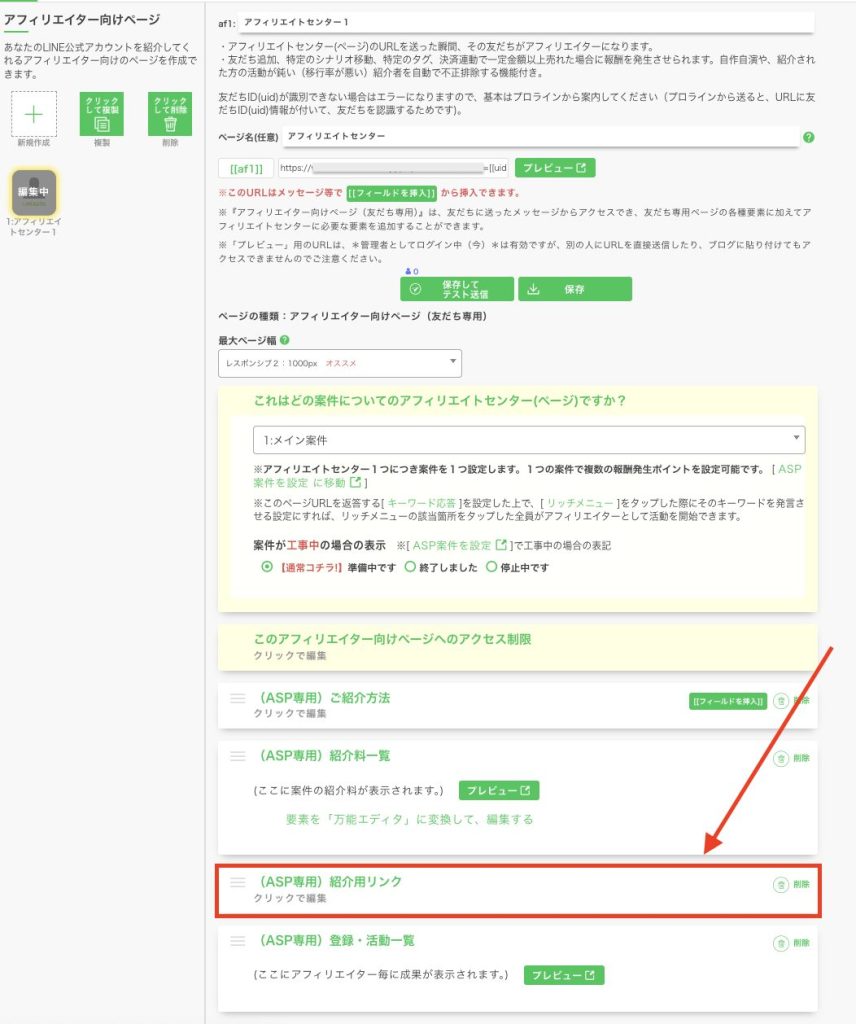Select the 終了しました radio option
The image size is (856, 1024).
click(x=409, y=567)
